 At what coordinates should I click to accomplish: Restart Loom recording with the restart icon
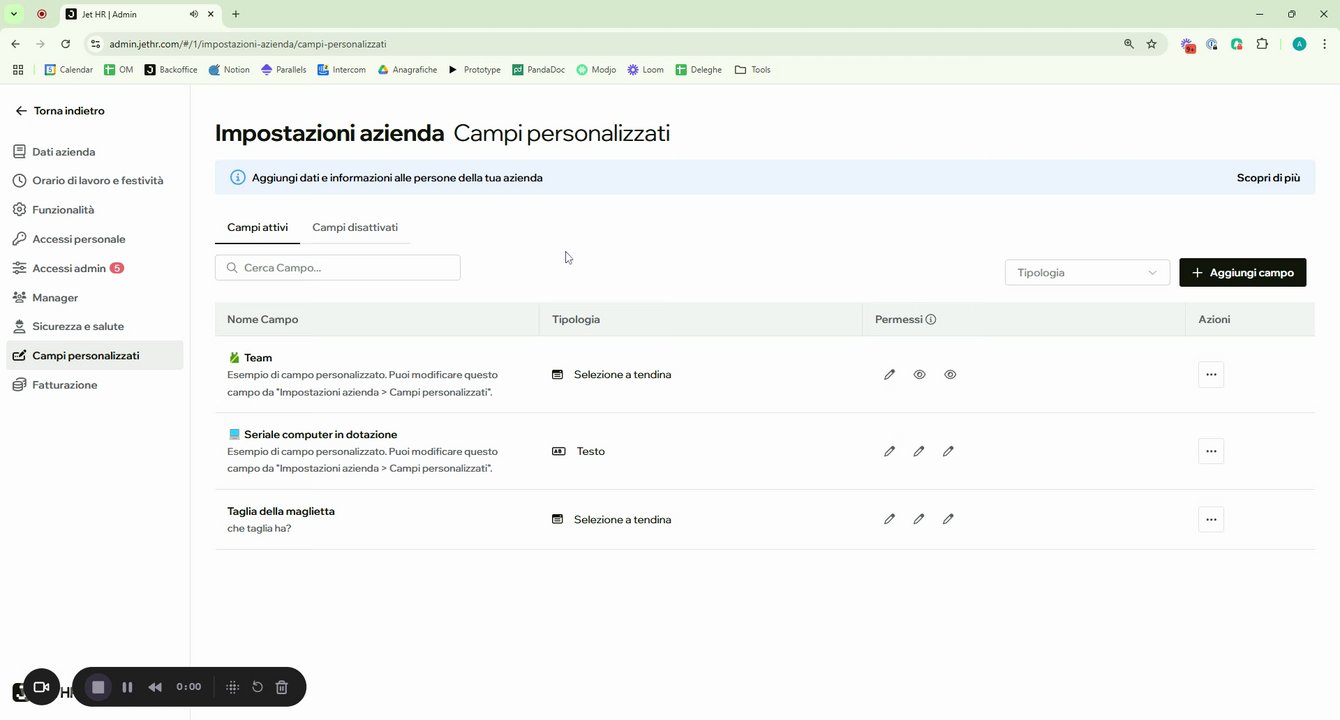[257, 687]
